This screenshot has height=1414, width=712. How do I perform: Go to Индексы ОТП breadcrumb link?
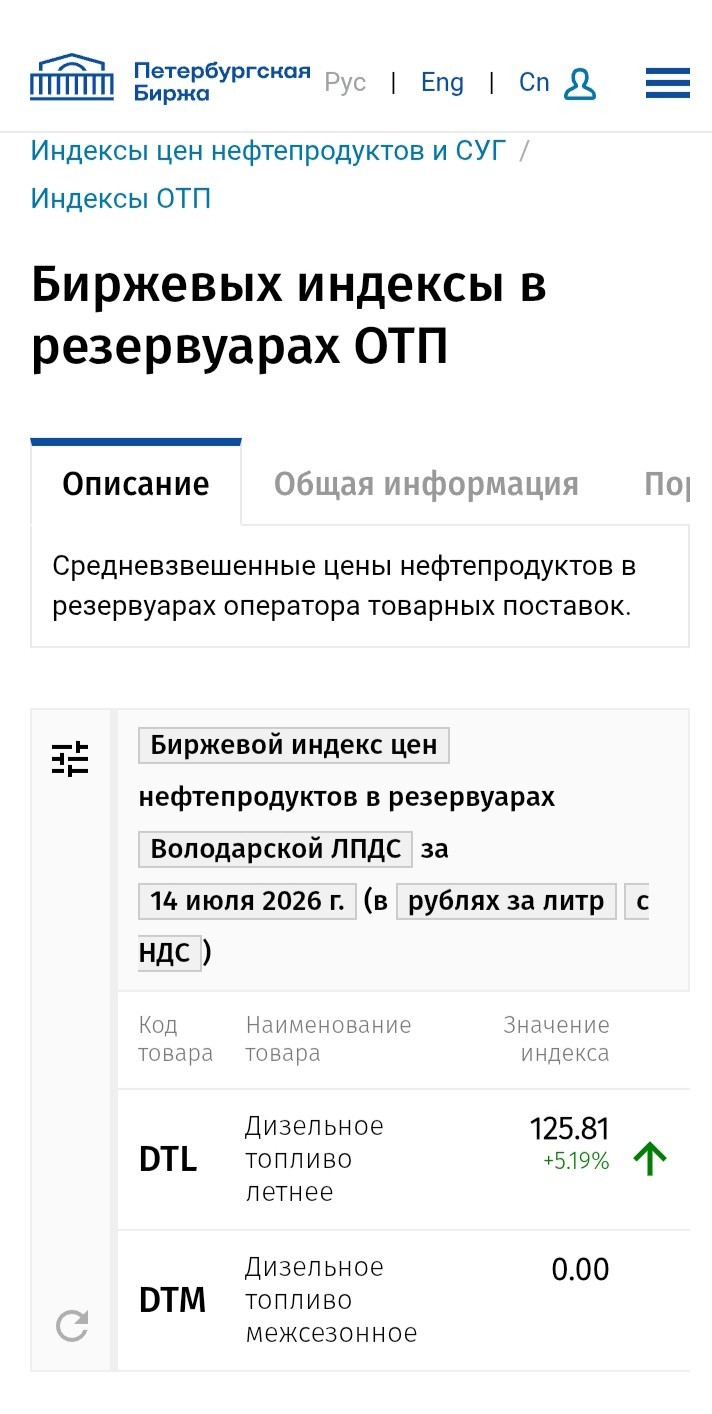[x=121, y=198]
